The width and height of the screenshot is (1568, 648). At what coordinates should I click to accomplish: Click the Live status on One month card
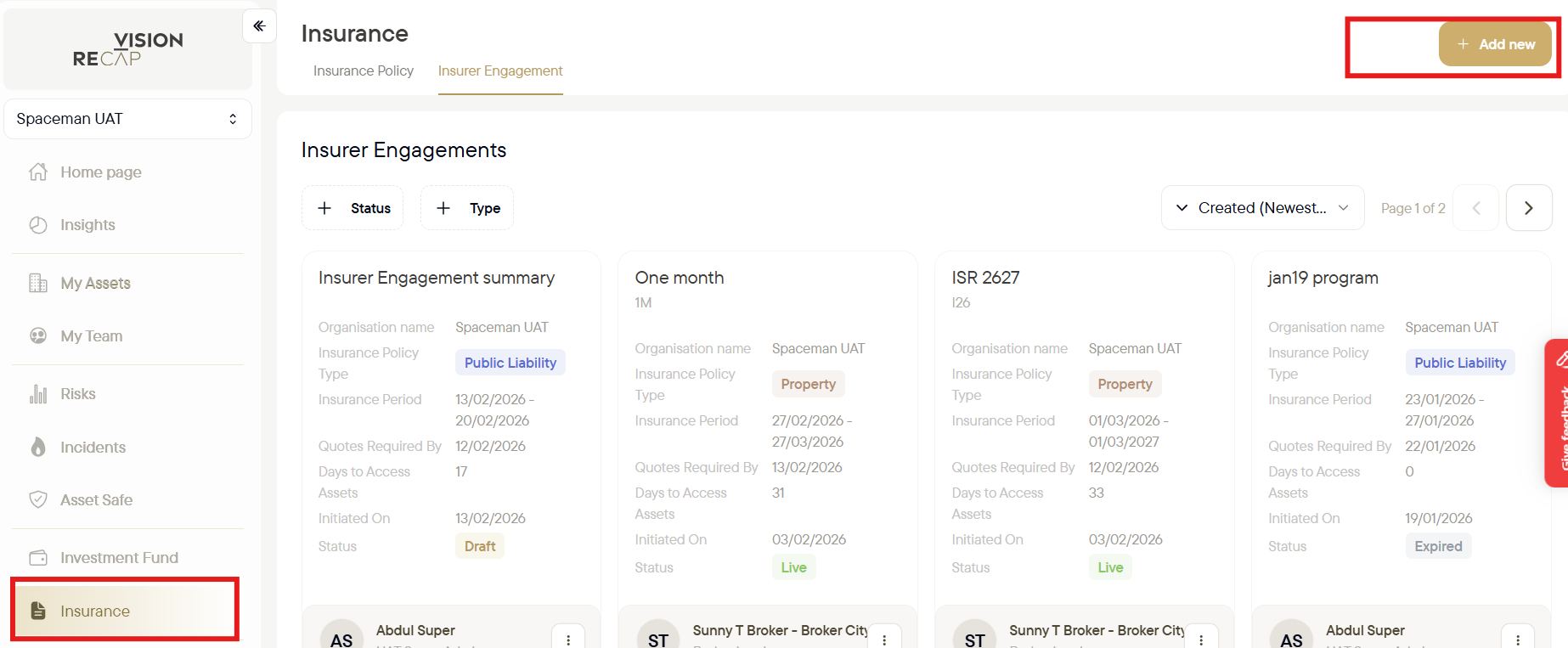tap(794, 567)
